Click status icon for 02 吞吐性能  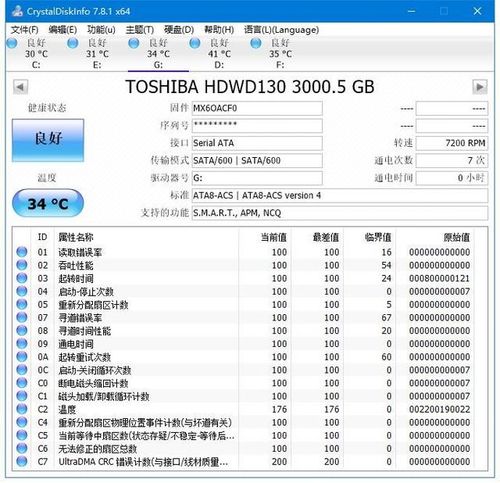pos(22,265)
